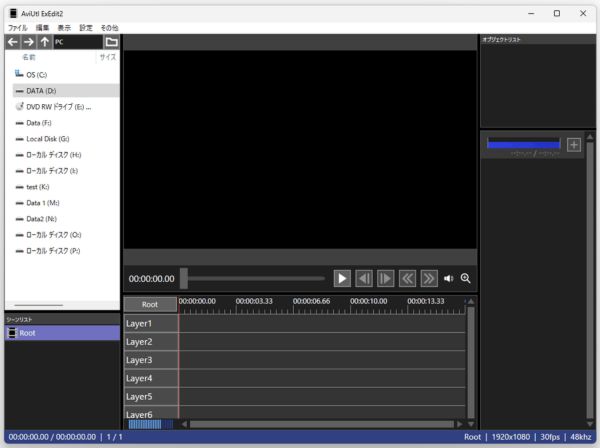Go forward in the file browser

click(x=29, y=42)
